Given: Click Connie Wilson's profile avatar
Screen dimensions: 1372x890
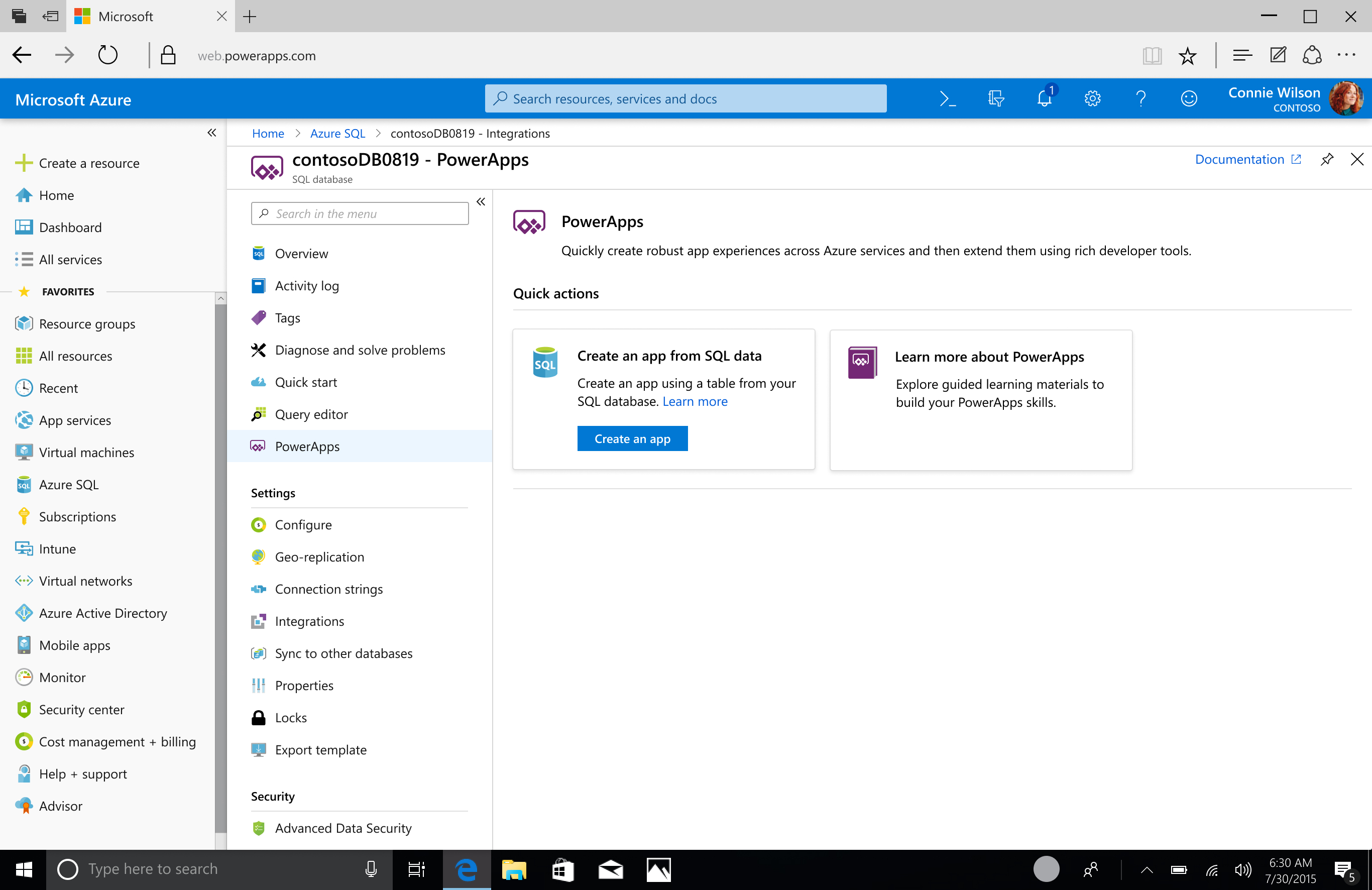Looking at the screenshot, I should point(1346,99).
